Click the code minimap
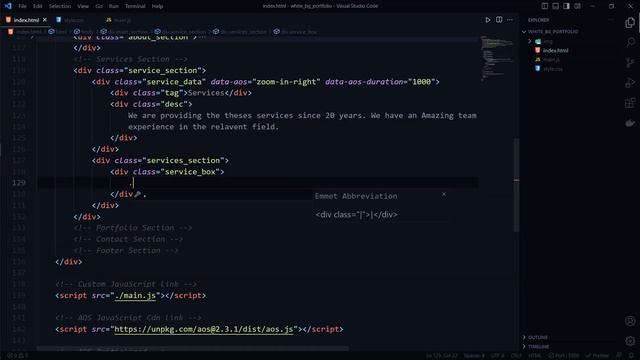Image resolution: width=640 pixels, height=360 pixels. point(496,58)
